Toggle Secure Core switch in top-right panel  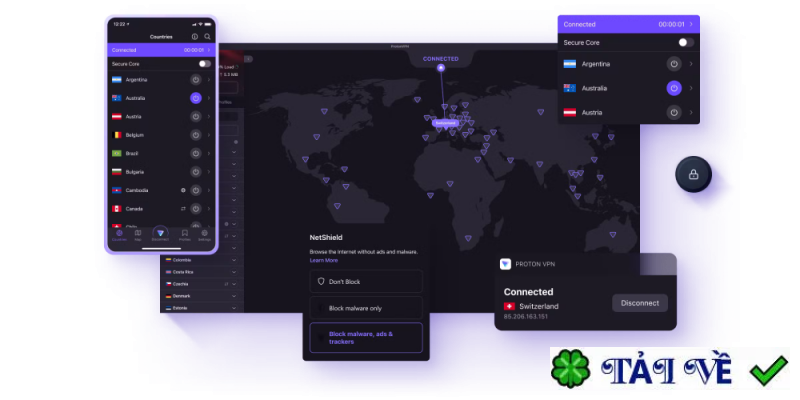686,42
